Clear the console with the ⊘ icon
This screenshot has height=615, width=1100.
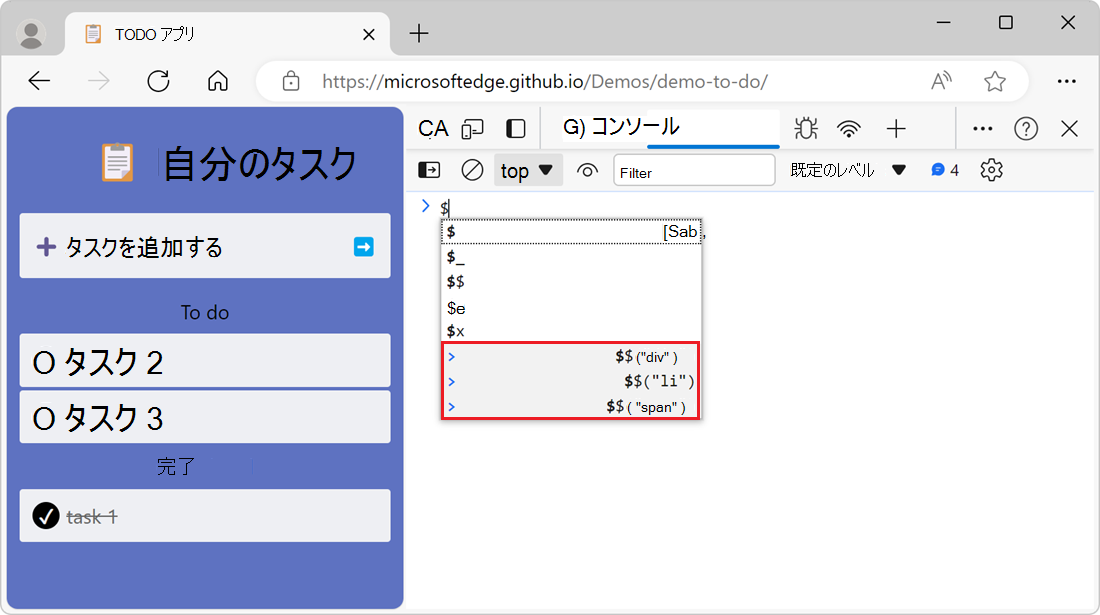[x=471, y=170]
